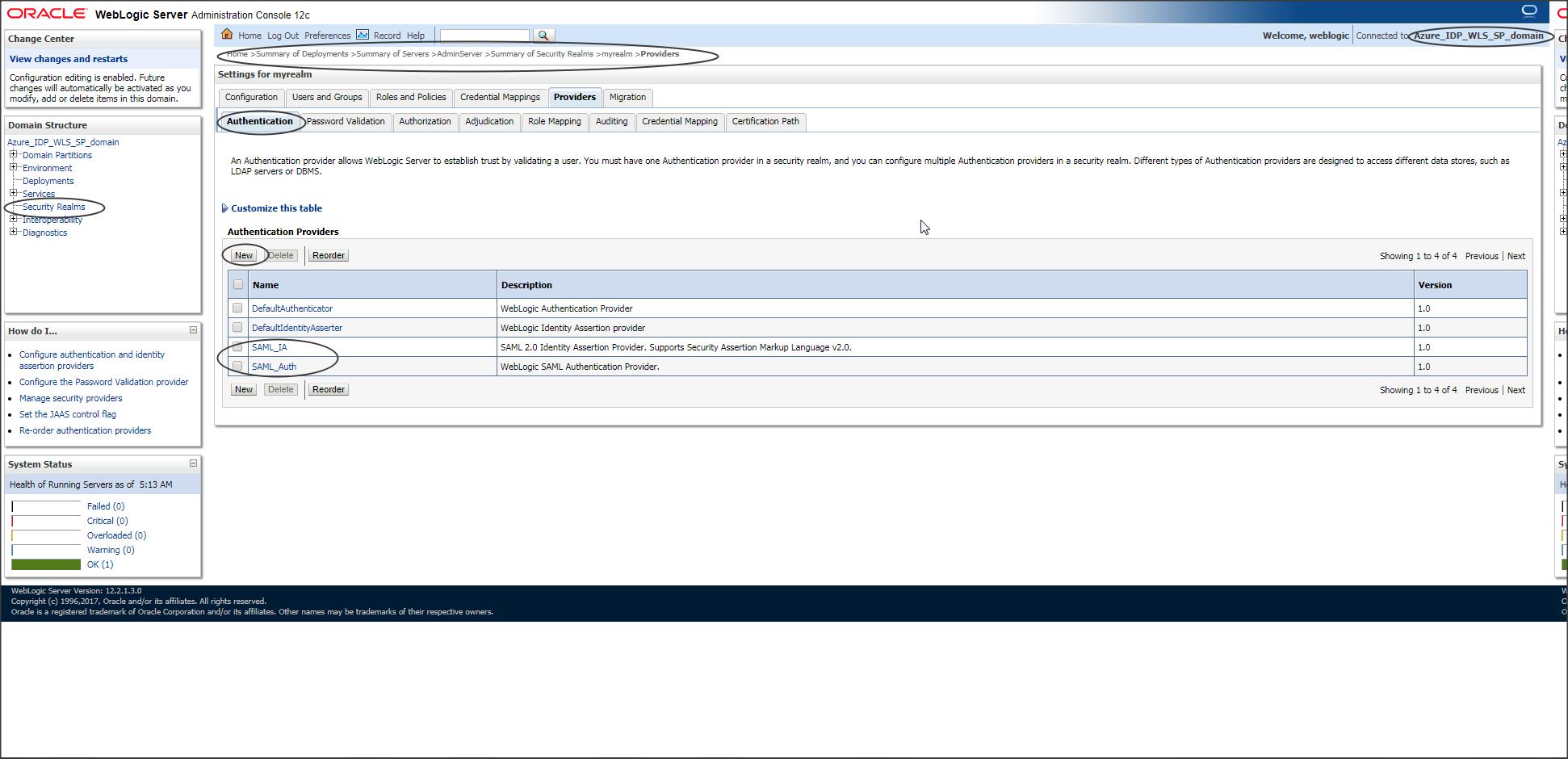1568x759 pixels.
Task: Collapse the How do I panel
Action: [x=193, y=330]
